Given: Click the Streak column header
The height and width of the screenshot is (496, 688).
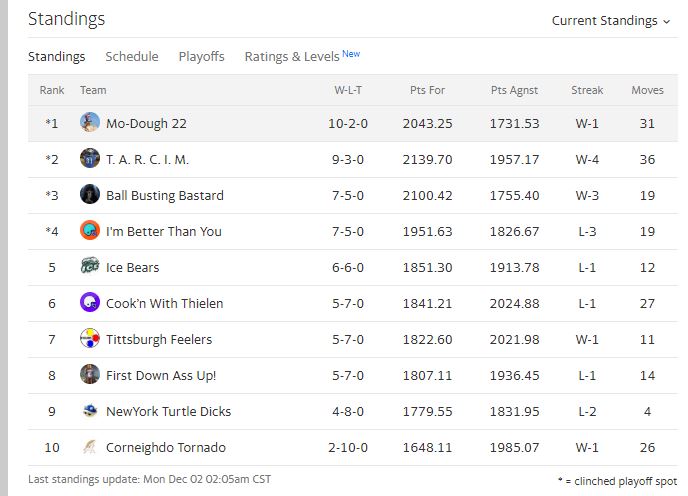Looking at the screenshot, I should point(587,90).
